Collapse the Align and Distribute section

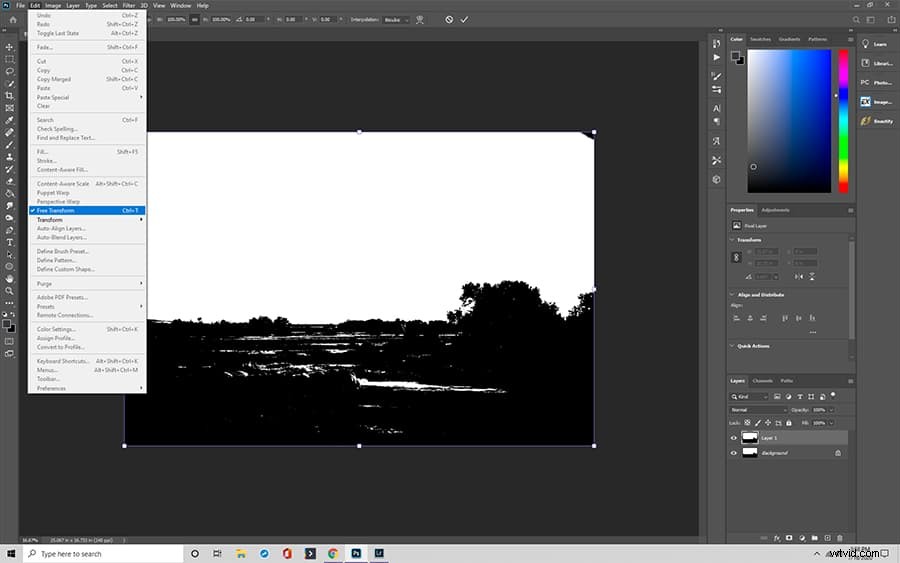pyautogui.click(x=732, y=294)
